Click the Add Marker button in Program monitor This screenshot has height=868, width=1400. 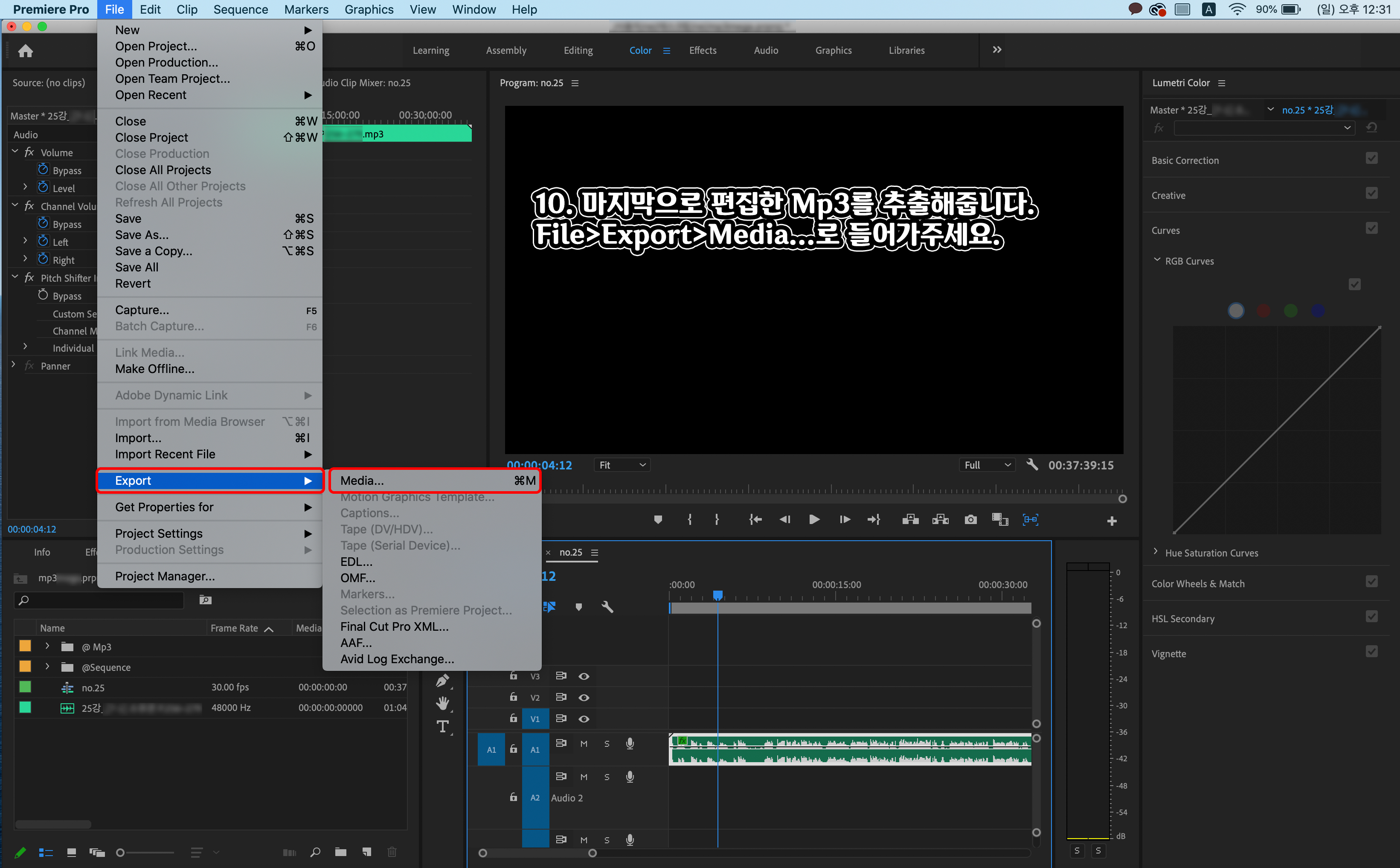tap(658, 519)
